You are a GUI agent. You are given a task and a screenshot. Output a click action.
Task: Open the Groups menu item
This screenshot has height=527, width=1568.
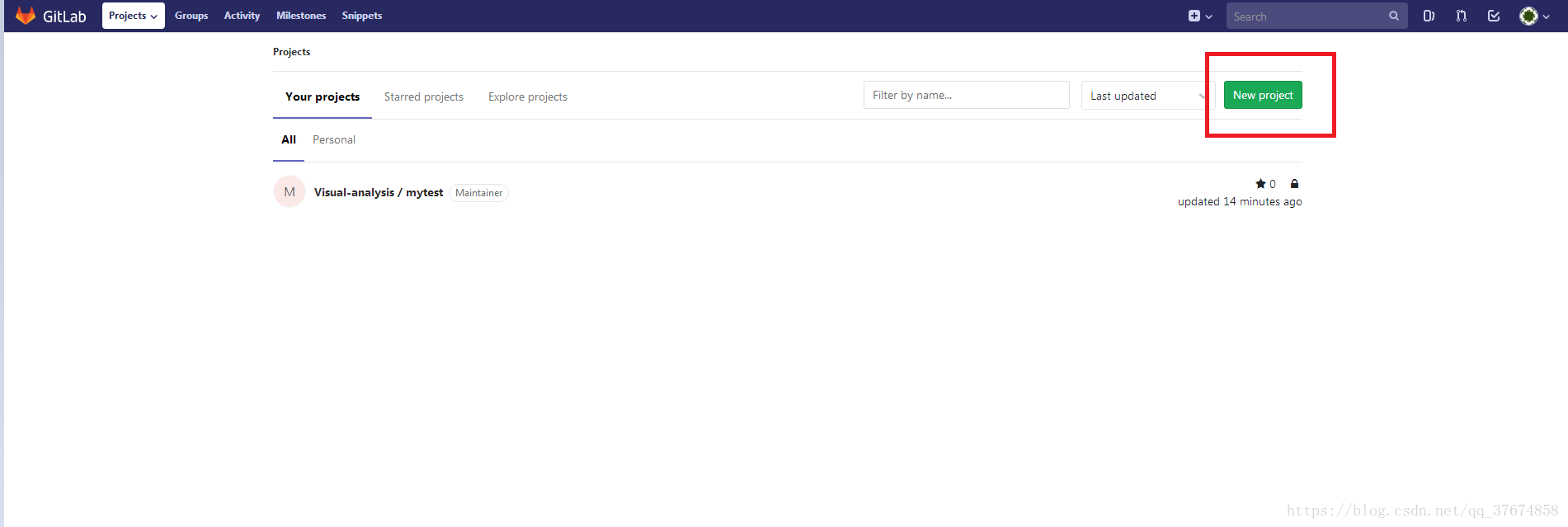(191, 16)
